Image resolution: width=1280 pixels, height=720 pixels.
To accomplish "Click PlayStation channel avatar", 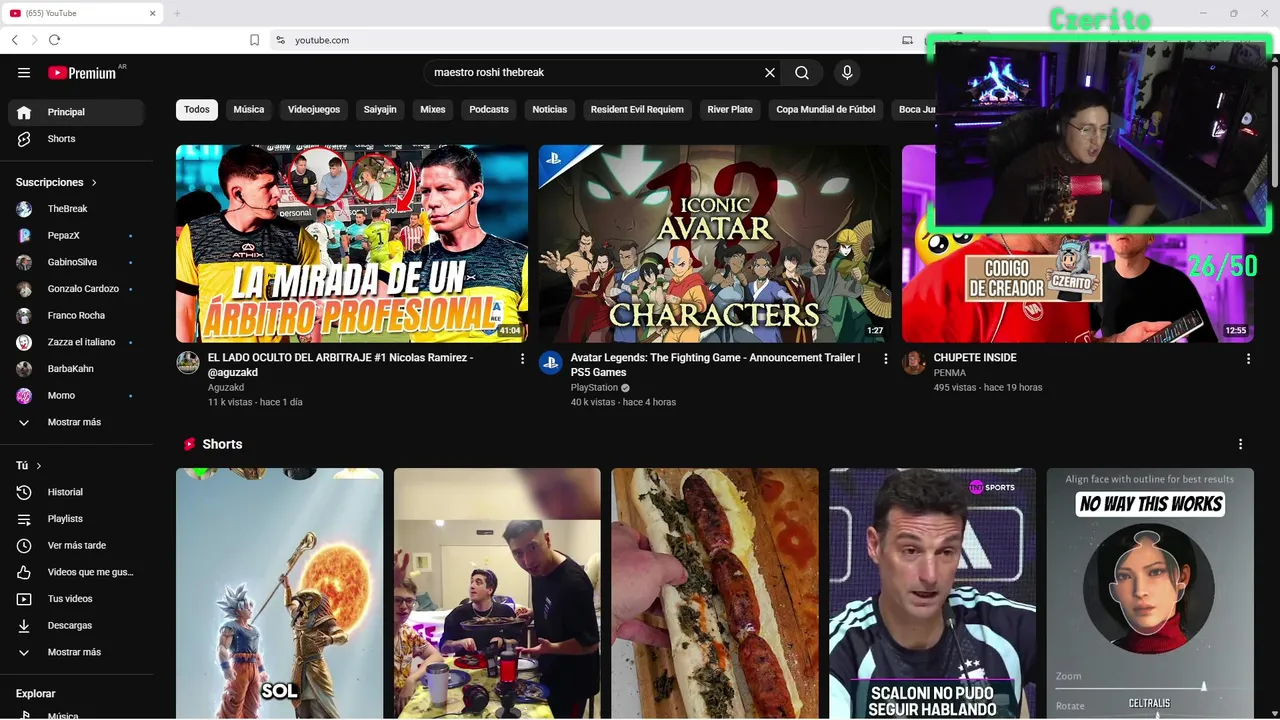I will point(550,362).
